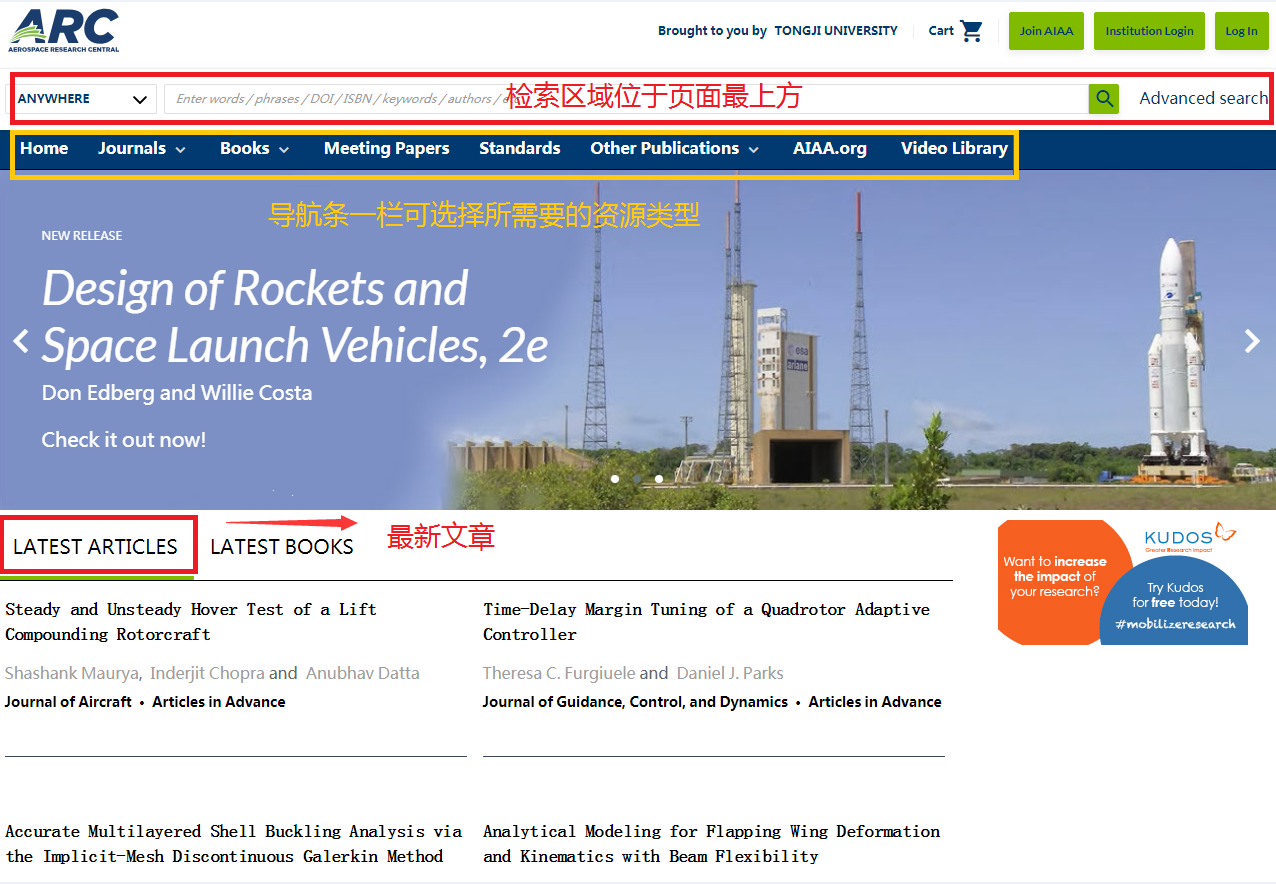Viewport: 1276px width, 884px height.
Task: Advance to next carousel slide arrow
Action: [x=1252, y=341]
